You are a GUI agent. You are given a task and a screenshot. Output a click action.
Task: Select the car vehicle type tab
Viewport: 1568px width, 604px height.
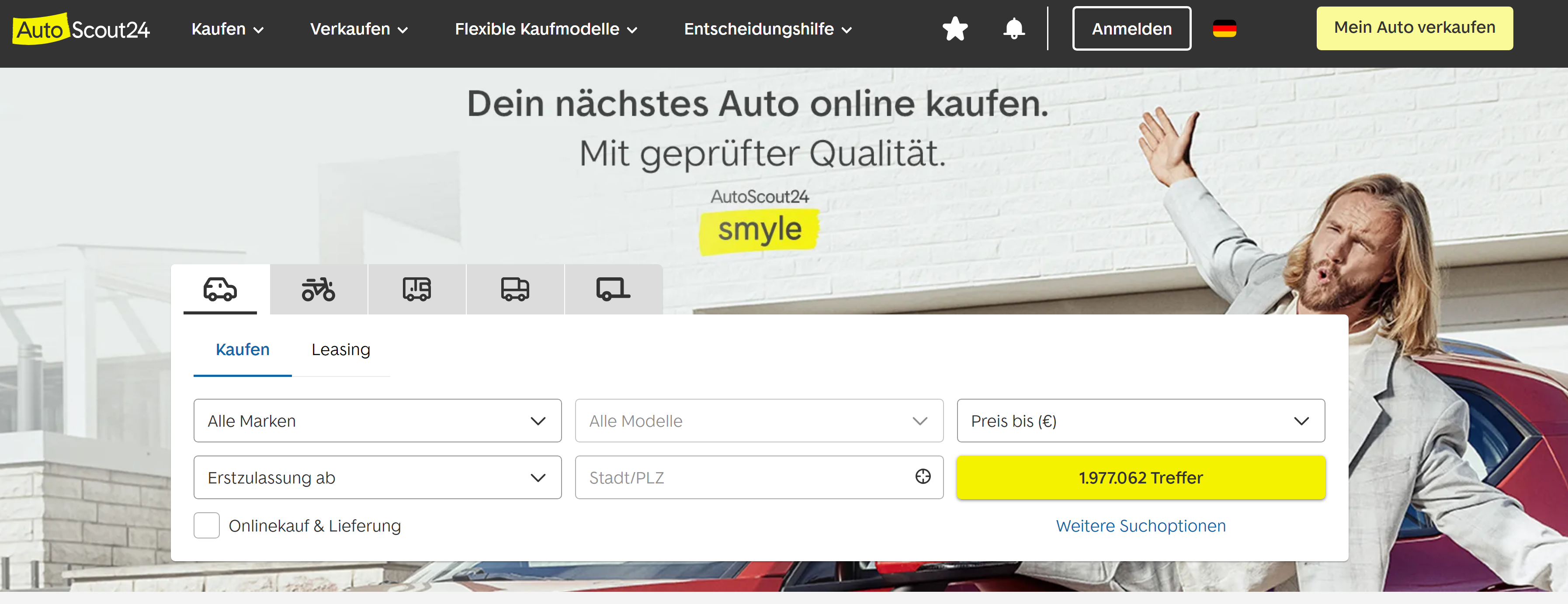tap(220, 290)
